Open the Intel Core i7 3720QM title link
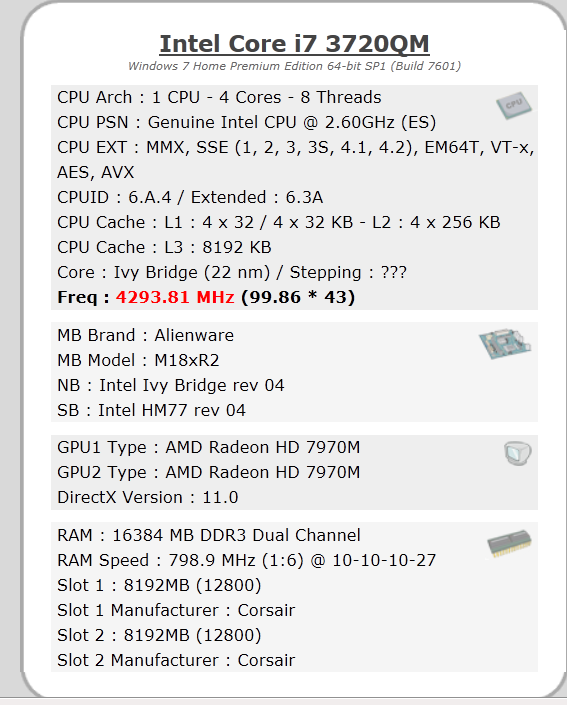The image size is (567, 705). [295, 44]
